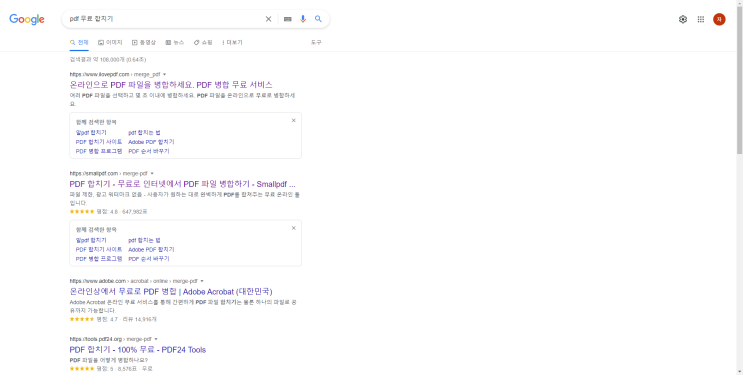
Task: Click '알pdf 합치기' under the ilovepdf result
Action: (91, 133)
